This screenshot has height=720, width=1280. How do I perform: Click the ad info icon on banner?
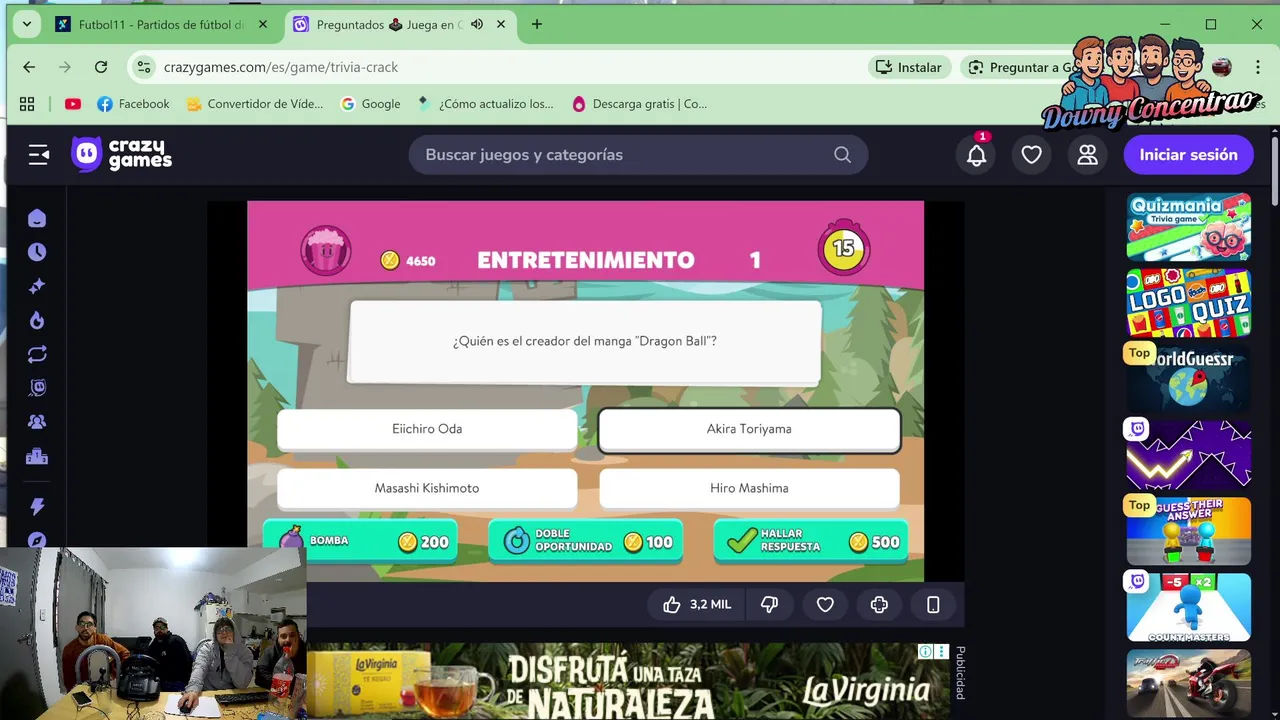point(926,652)
